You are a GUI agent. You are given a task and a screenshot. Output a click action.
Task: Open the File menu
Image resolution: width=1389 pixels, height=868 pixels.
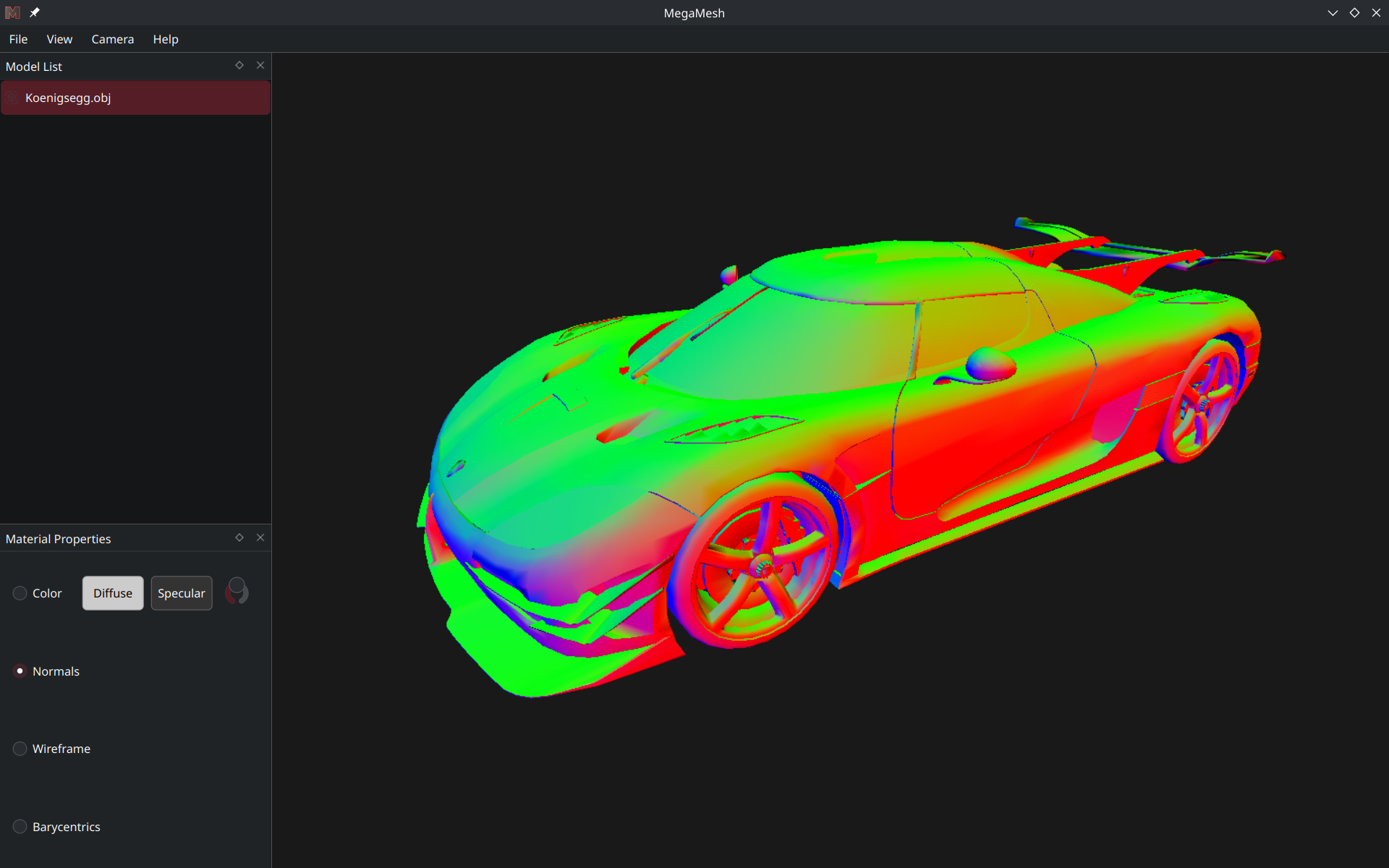tap(18, 39)
